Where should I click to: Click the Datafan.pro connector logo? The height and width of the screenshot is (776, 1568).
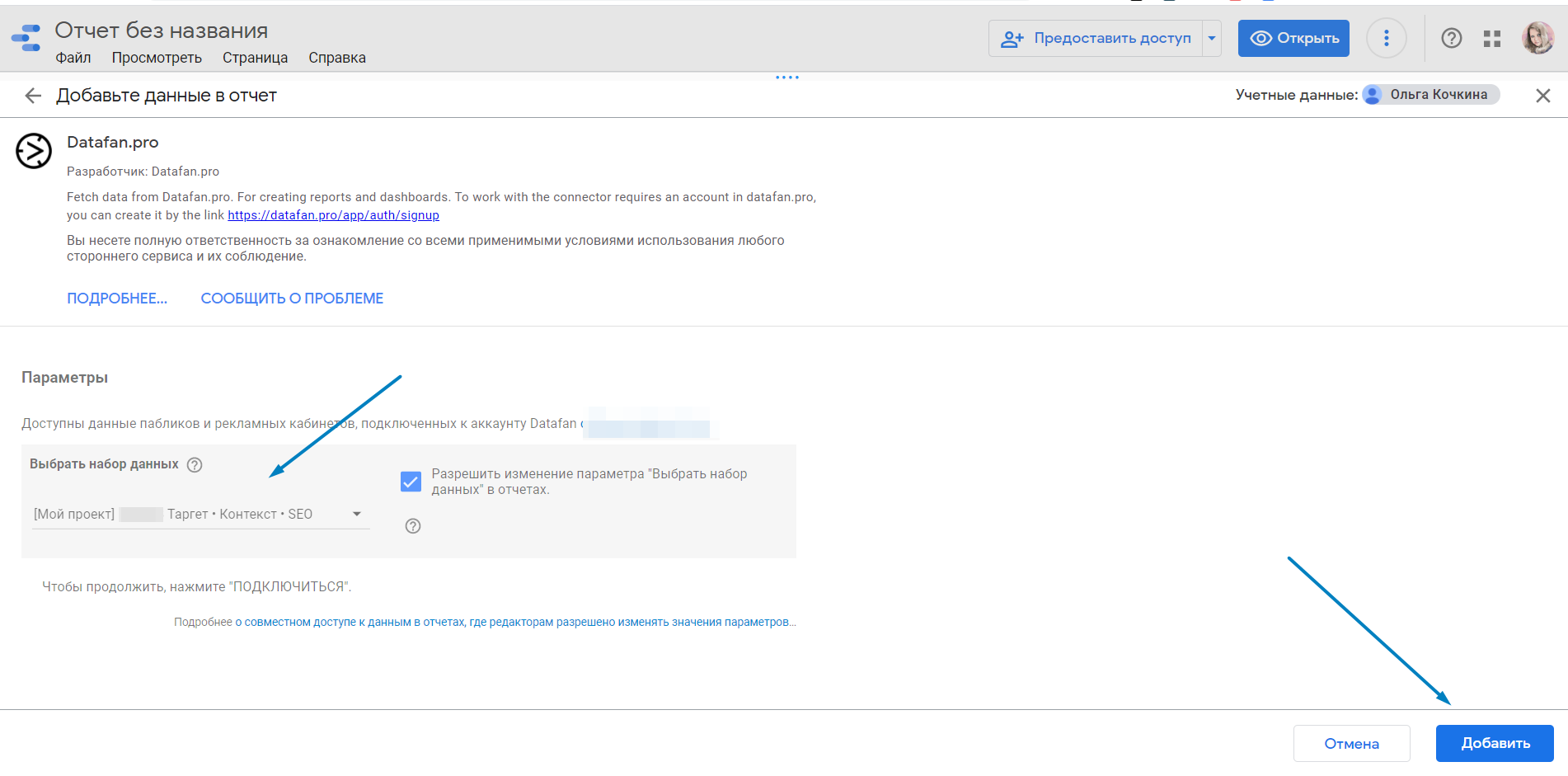coord(34,151)
